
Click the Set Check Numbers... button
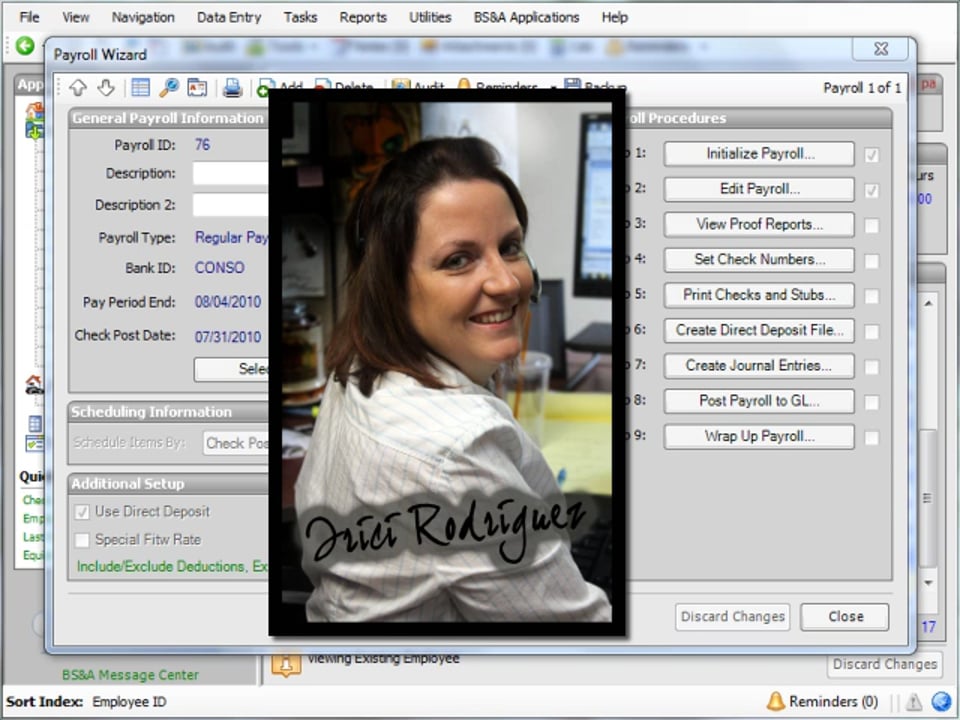click(x=759, y=260)
